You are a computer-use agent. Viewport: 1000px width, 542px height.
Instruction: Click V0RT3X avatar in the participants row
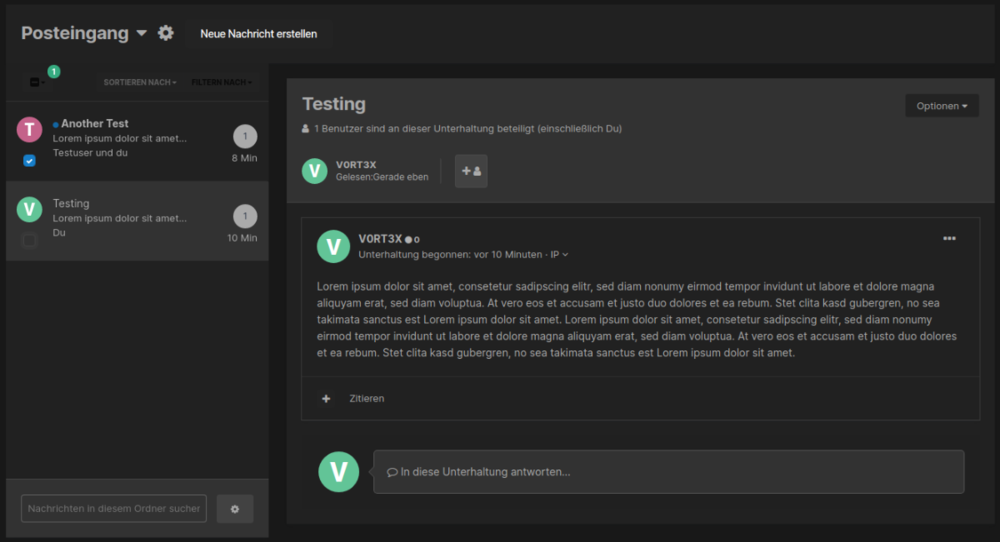315,171
